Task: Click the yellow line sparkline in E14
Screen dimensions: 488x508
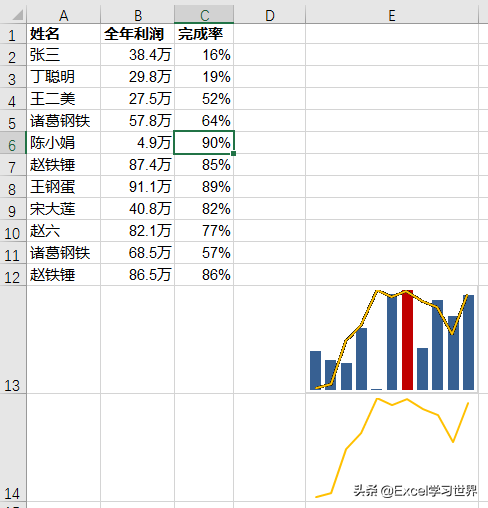Action: (x=392, y=448)
